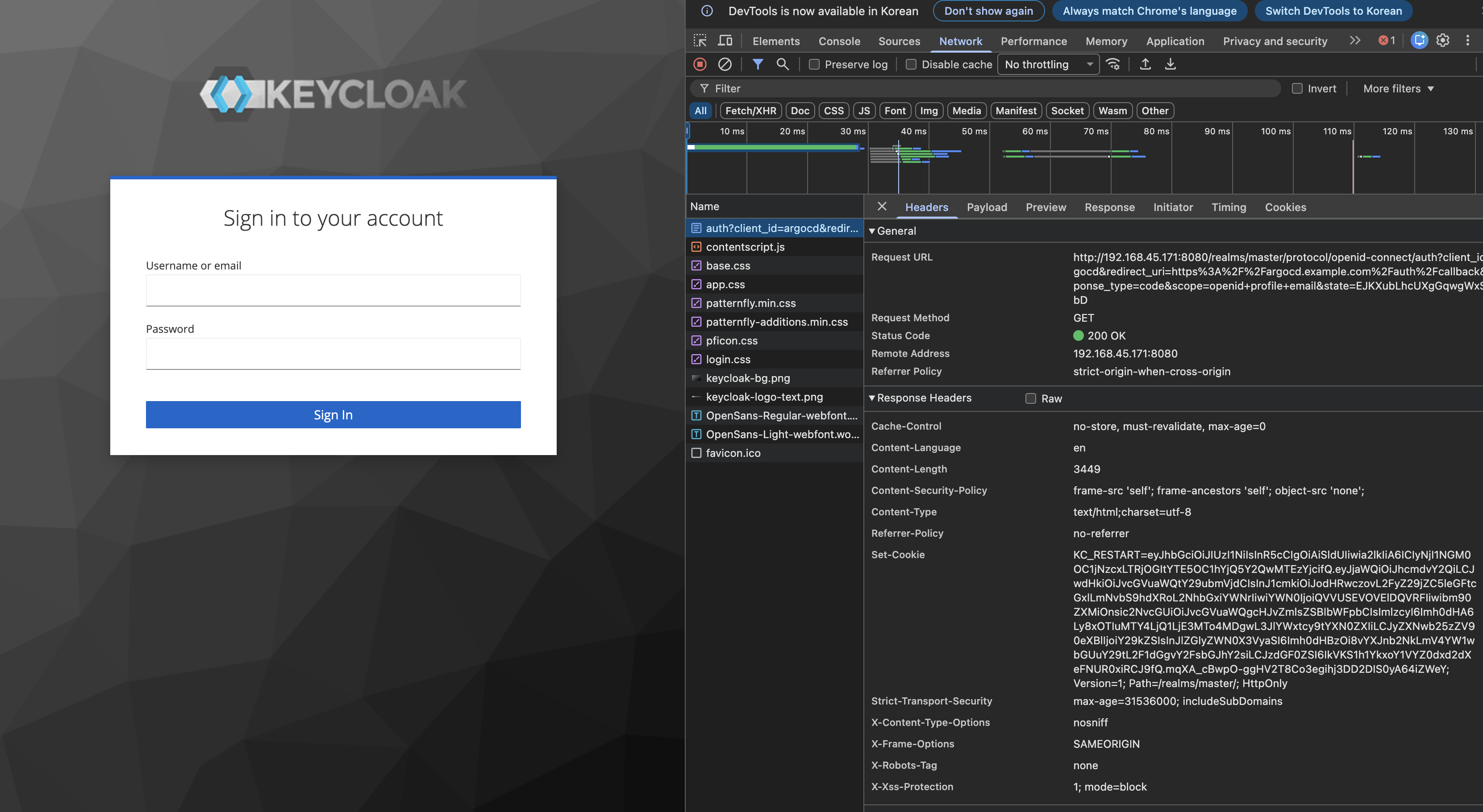Screen dimensions: 1483x812
Task: Switch to the Payload tab
Action: [x=987, y=207]
